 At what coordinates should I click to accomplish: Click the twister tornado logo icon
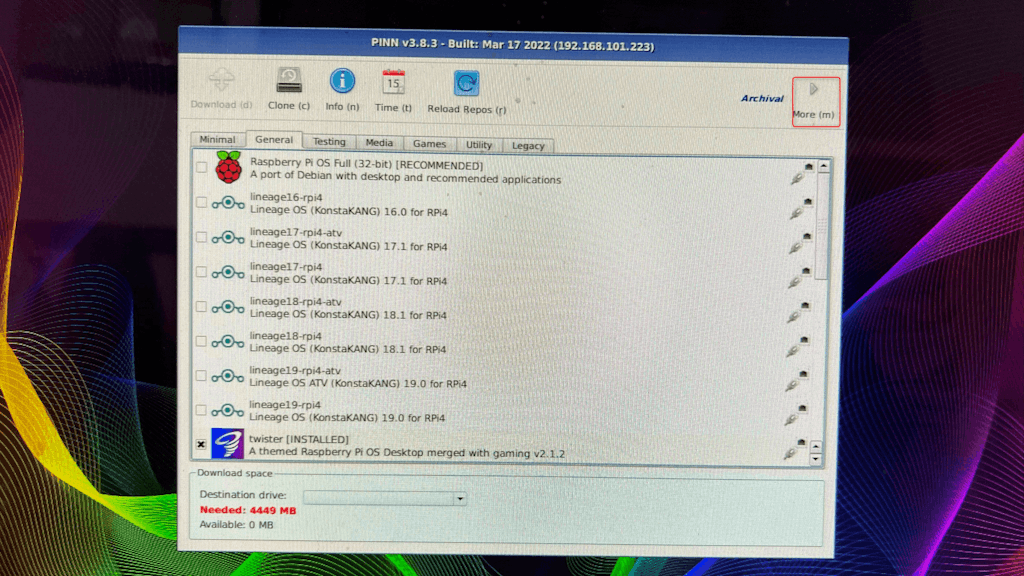click(x=227, y=444)
